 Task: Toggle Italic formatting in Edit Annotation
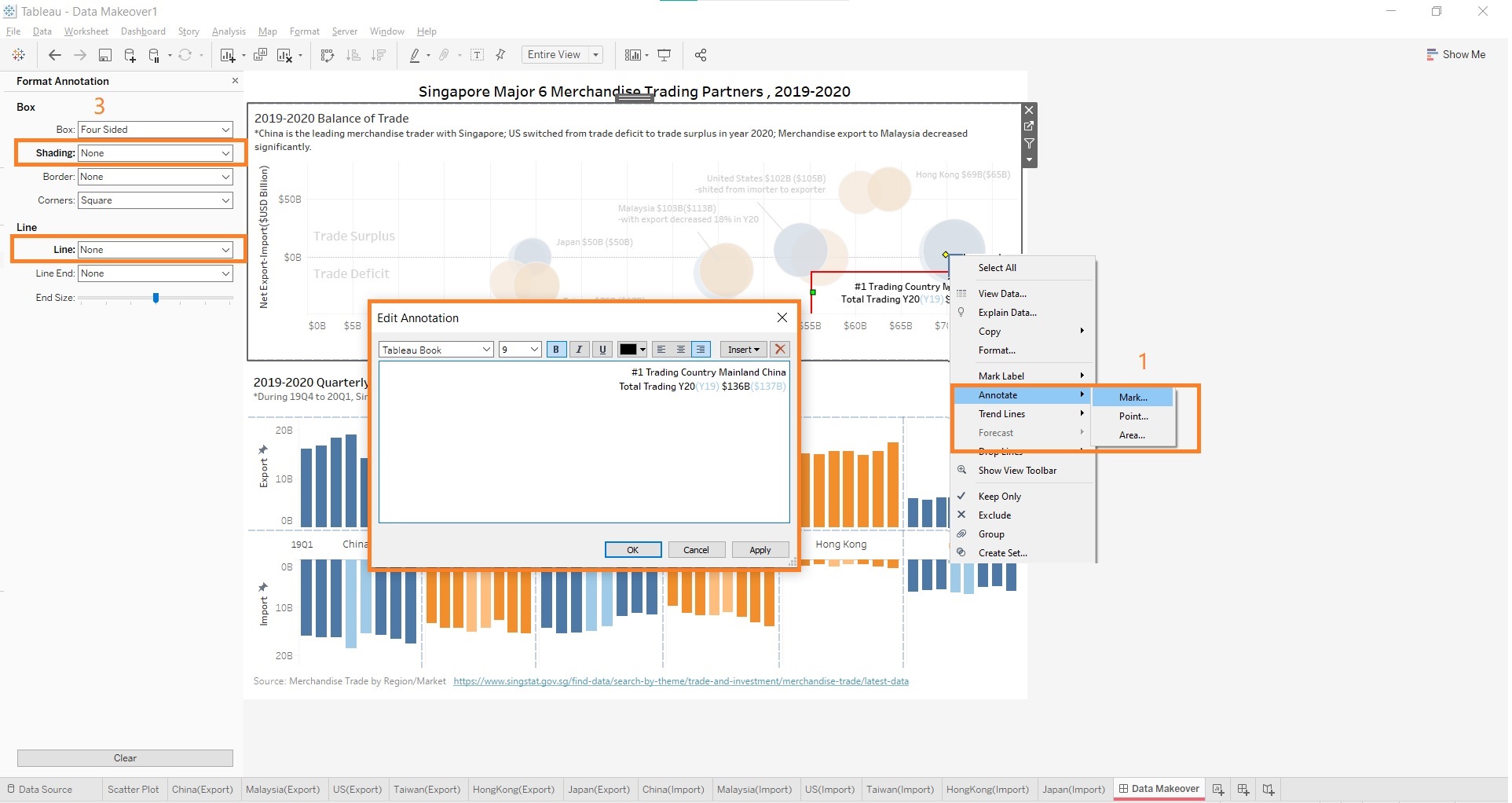[x=579, y=350]
